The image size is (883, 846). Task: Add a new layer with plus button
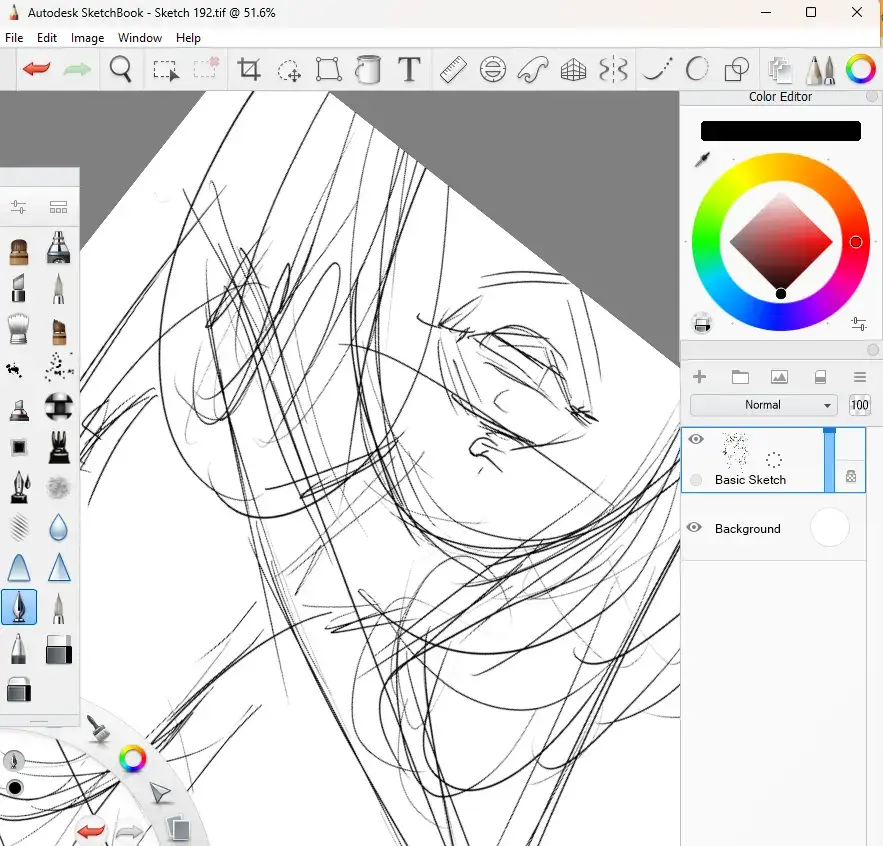700,377
